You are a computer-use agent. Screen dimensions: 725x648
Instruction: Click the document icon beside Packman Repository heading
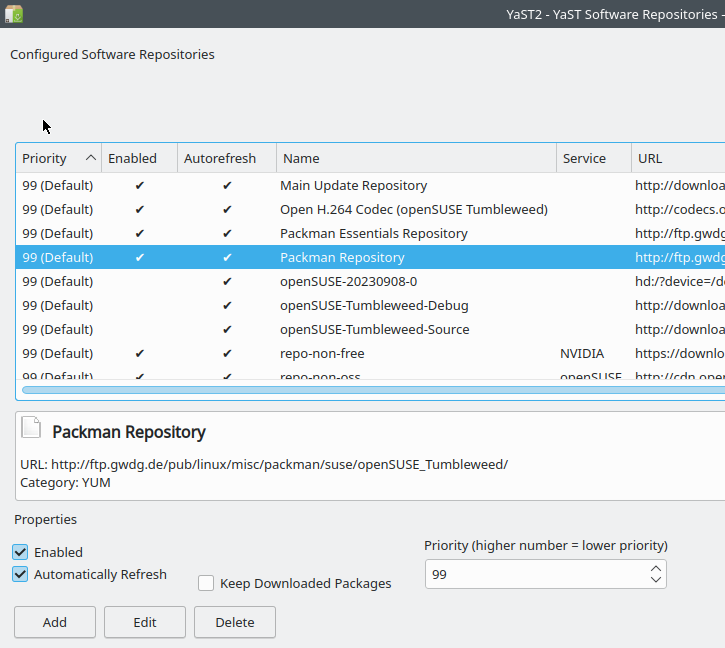33,430
